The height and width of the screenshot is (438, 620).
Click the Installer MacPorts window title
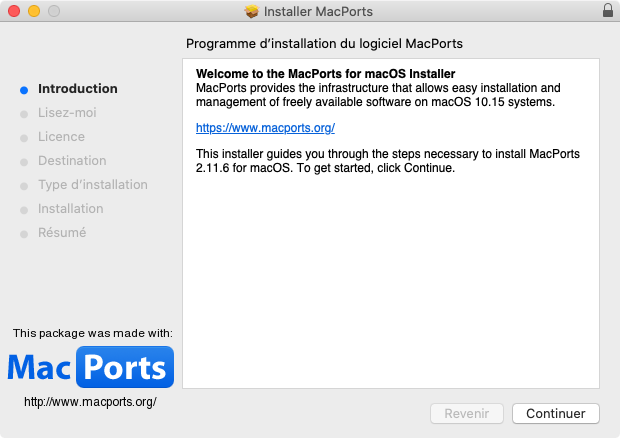(320, 12)
